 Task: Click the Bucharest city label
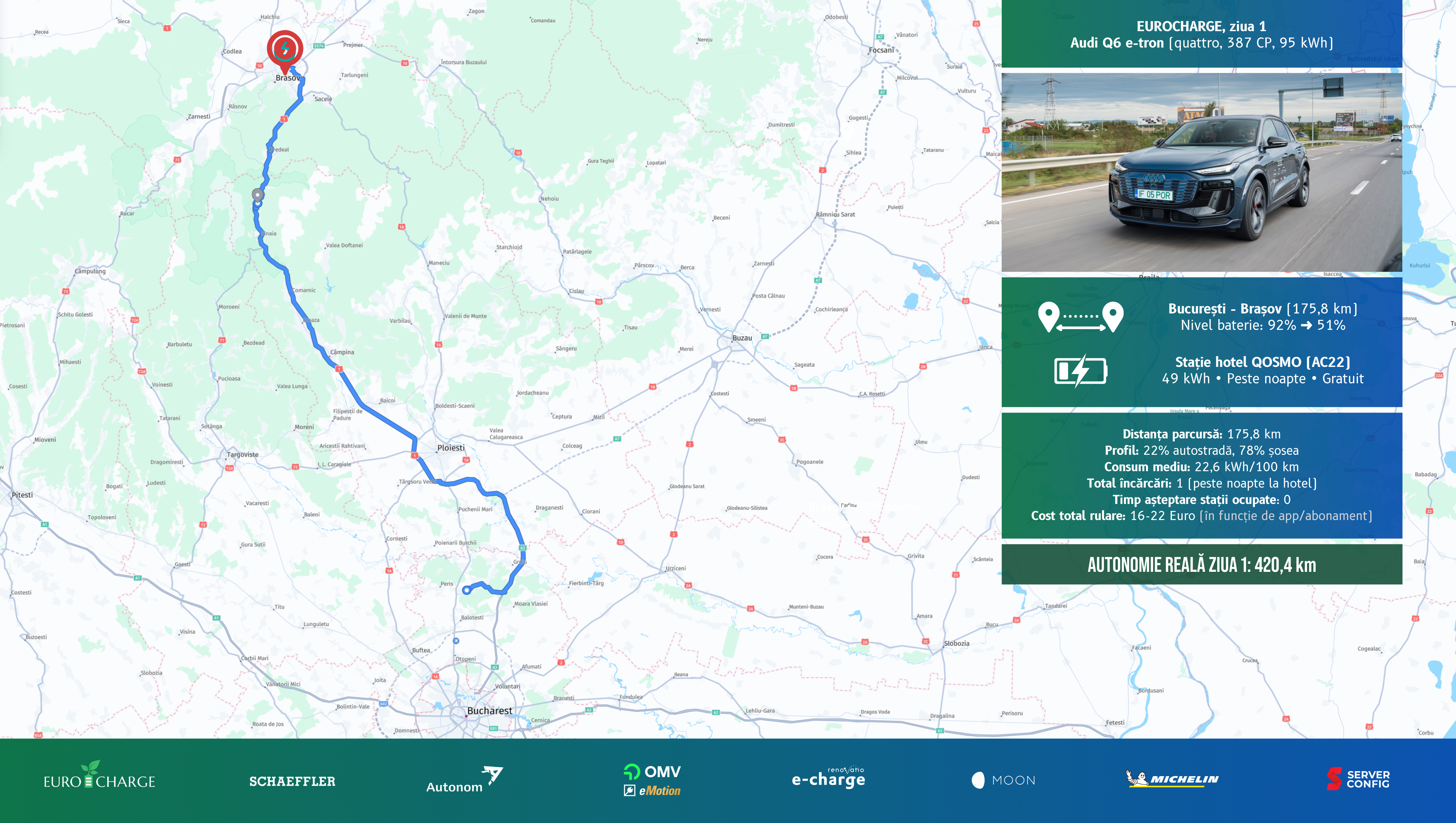pyautogui.click(x=490, y=711)
